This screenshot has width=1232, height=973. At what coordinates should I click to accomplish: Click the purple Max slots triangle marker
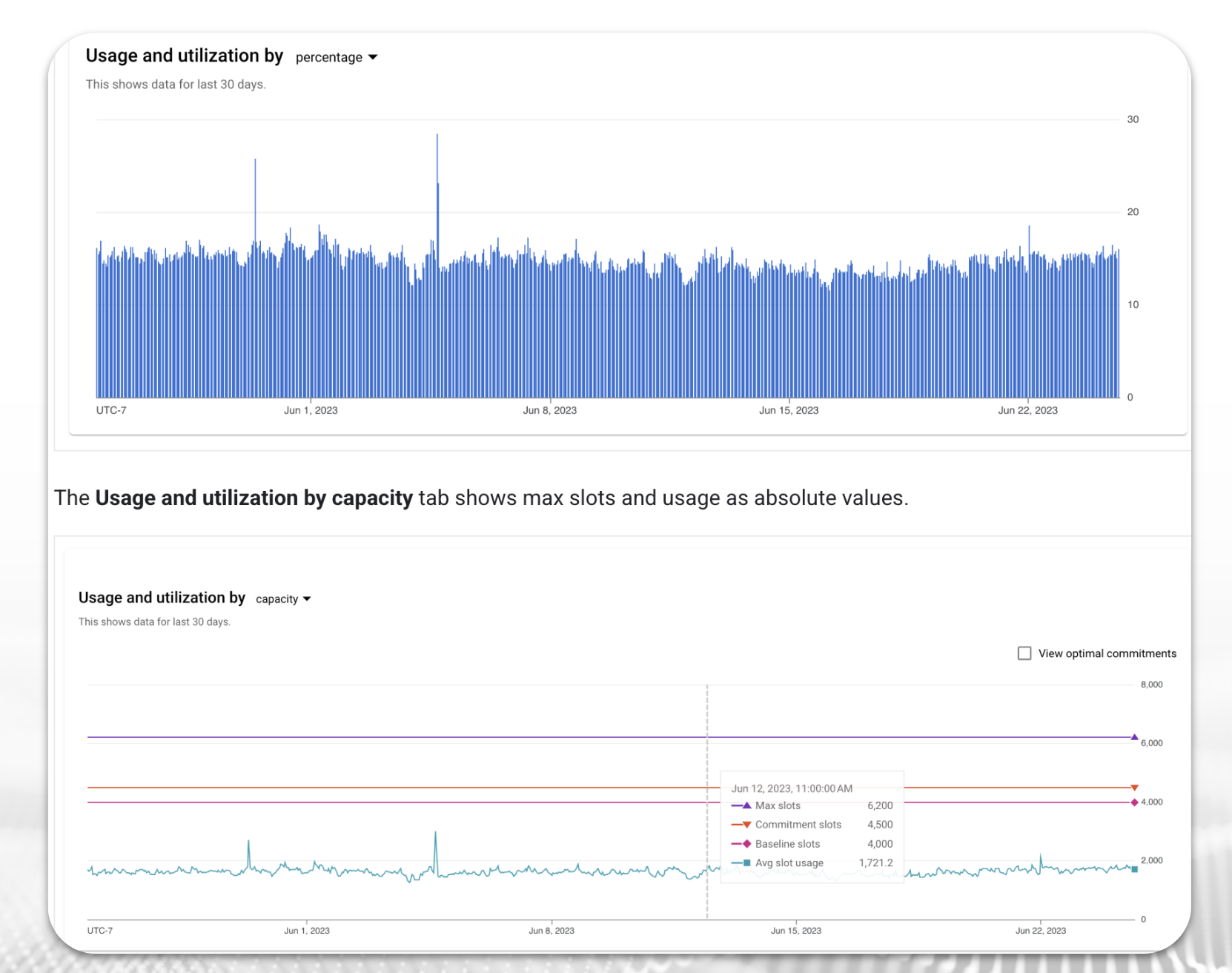click(1134, 737)
